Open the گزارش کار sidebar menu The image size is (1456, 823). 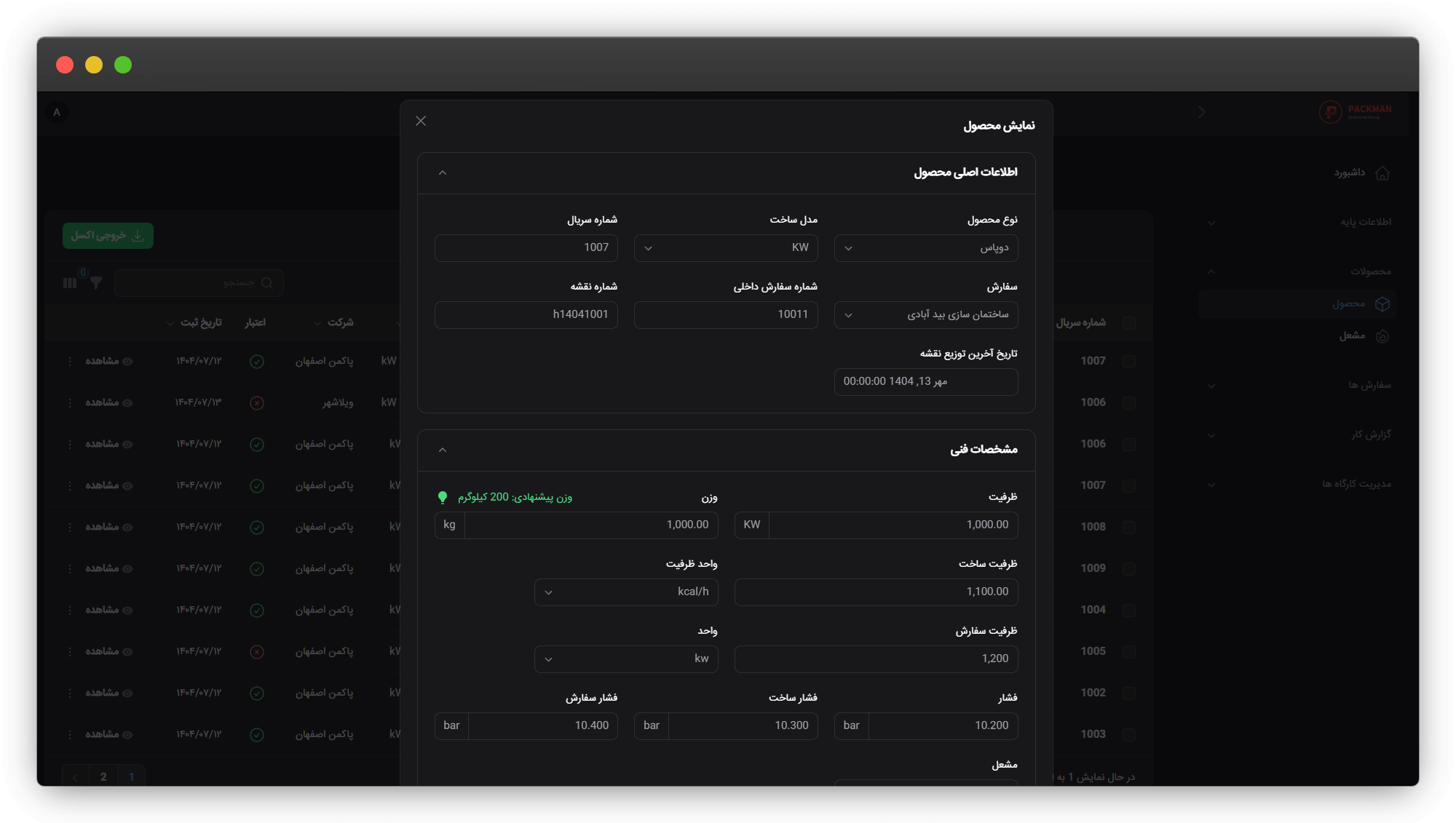pos(1370,434)
